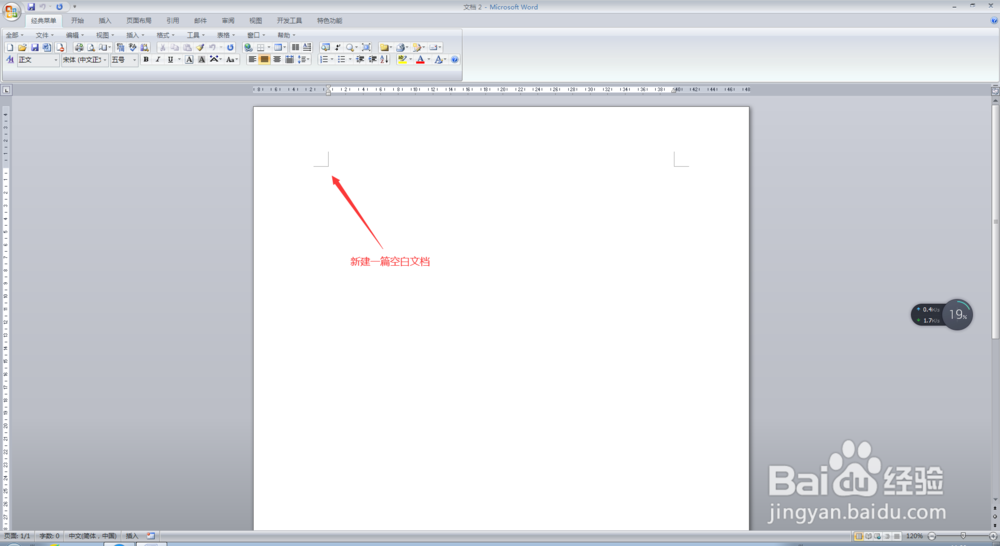Screen dimensions: 1000x546
Task: Toggle bulleted list formatting
Action: click(x=341, y=59)
